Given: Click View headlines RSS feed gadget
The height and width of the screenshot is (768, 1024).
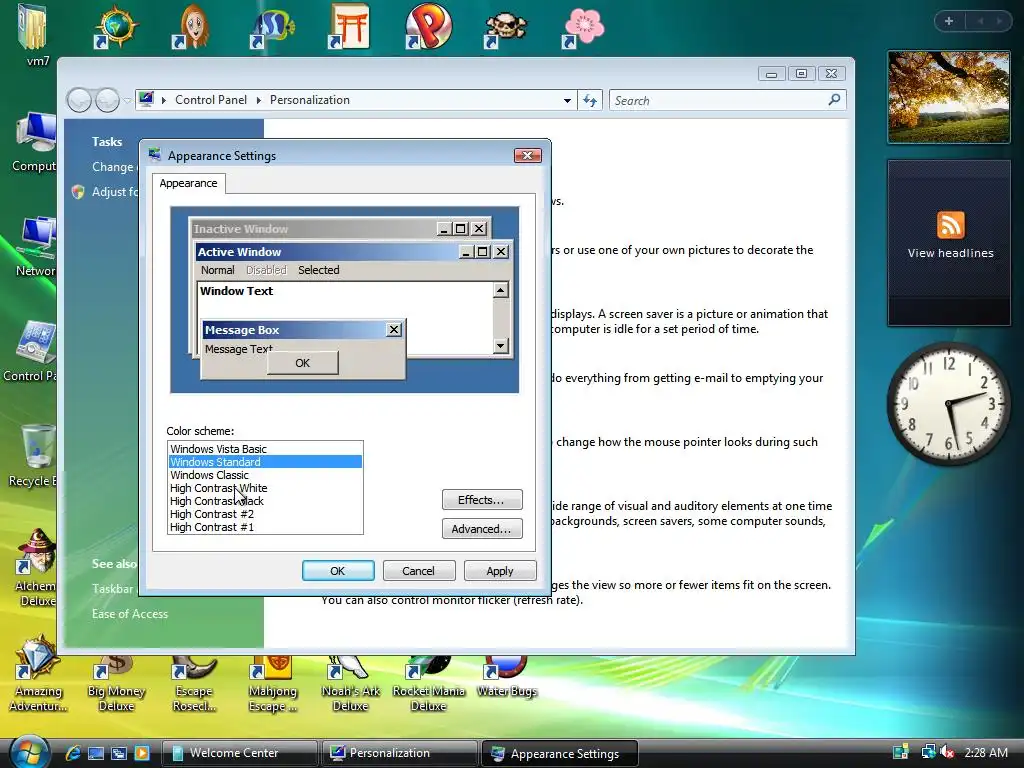Looking at the screenshot, I should (x=950, y=243).
